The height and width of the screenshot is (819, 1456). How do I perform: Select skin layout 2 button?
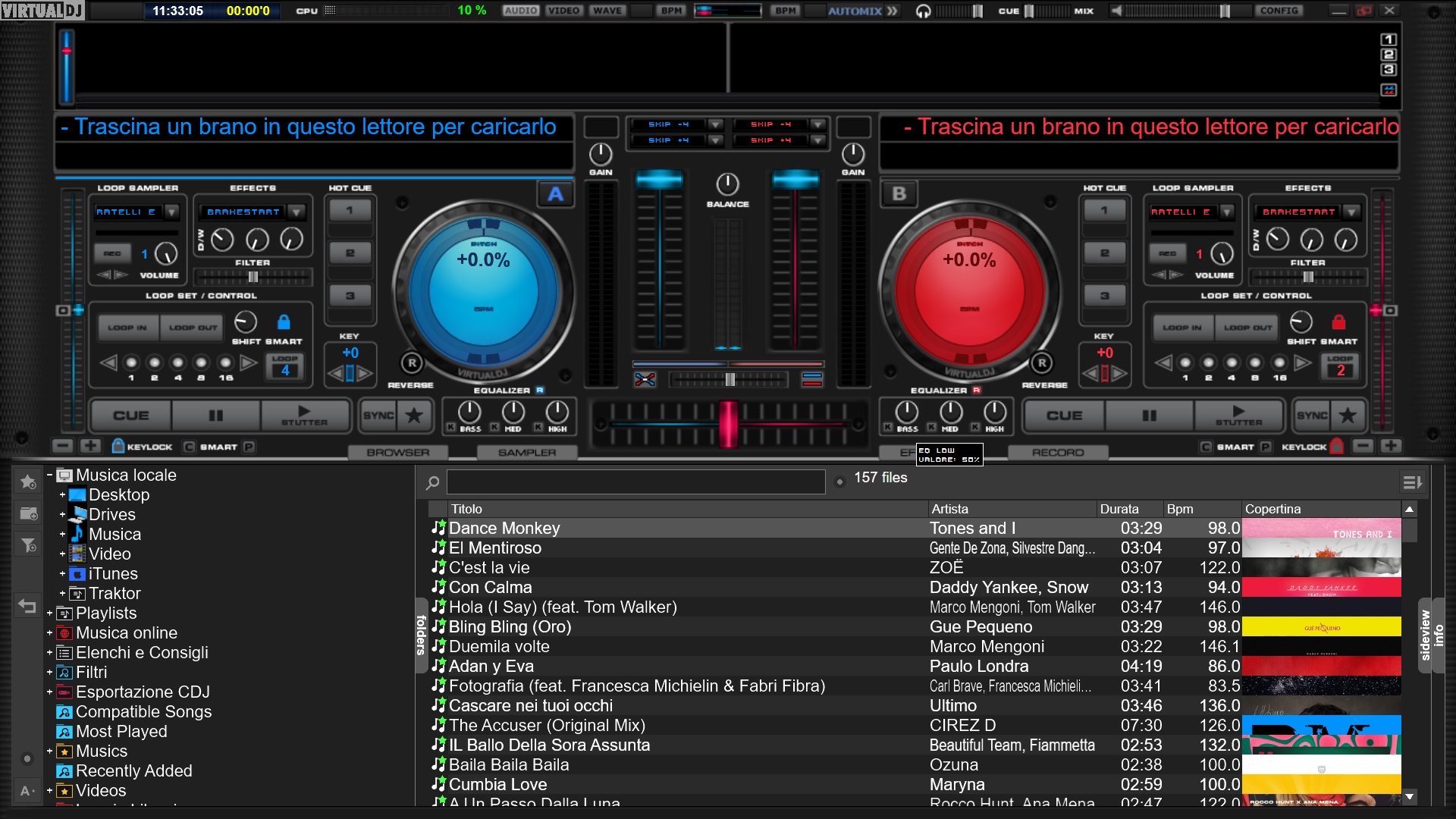[1389, 55]
